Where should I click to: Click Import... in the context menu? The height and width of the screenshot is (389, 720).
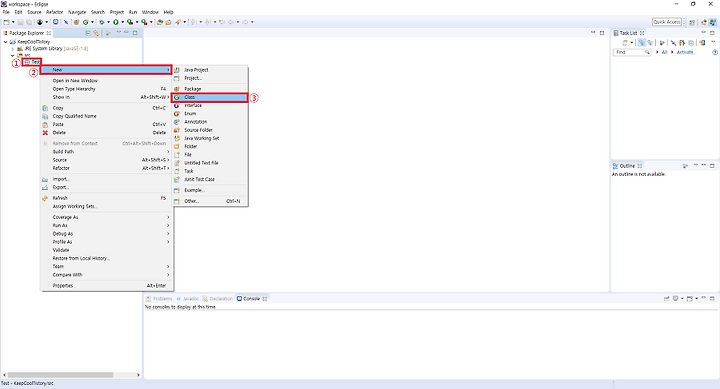[107, 179]
